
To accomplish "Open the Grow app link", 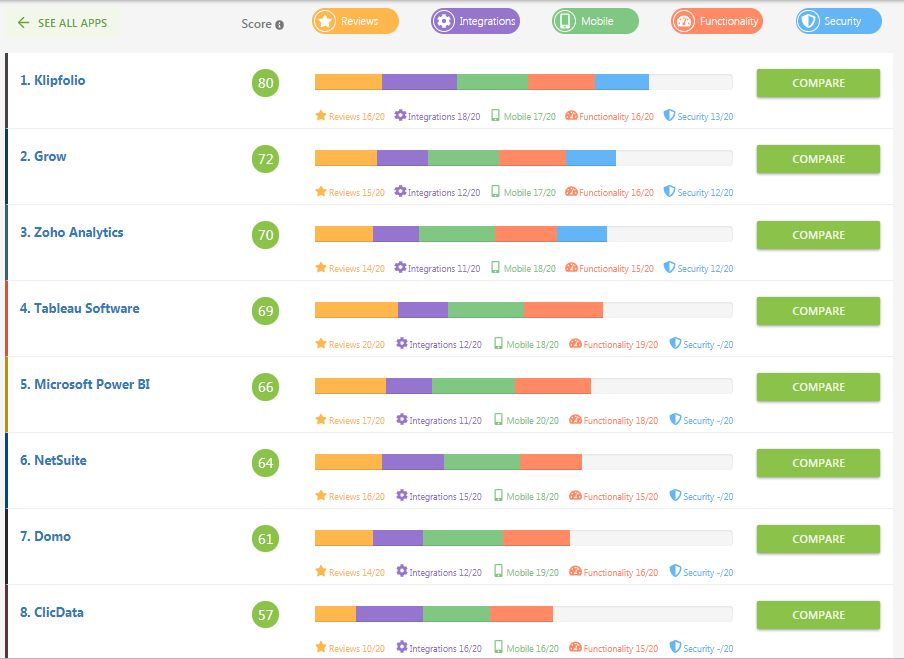I will point(43,156).
